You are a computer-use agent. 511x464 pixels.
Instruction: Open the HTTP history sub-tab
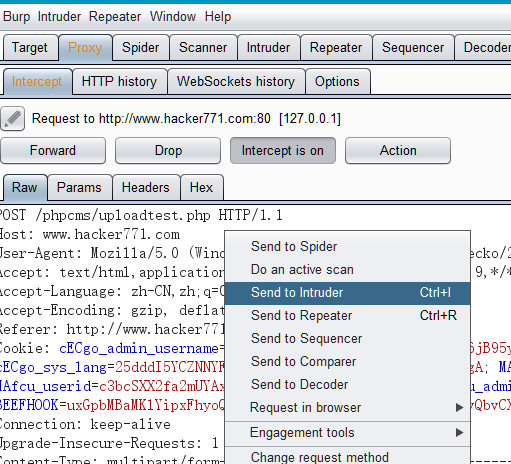click(119, 82)
